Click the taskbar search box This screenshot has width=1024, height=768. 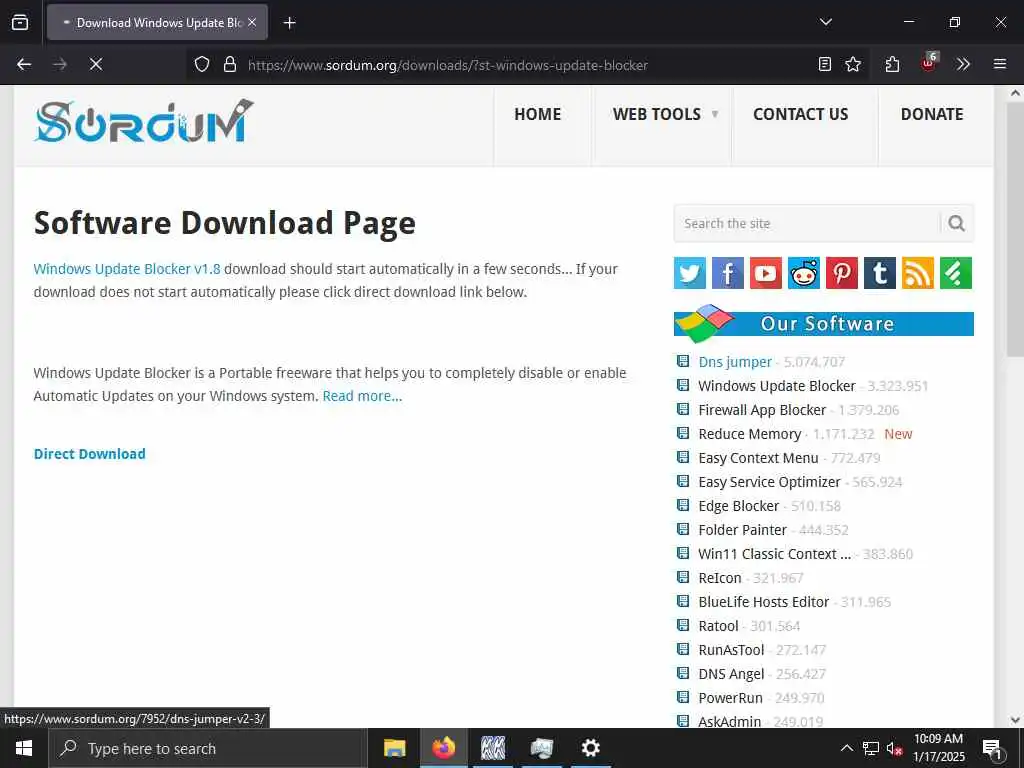208,748
